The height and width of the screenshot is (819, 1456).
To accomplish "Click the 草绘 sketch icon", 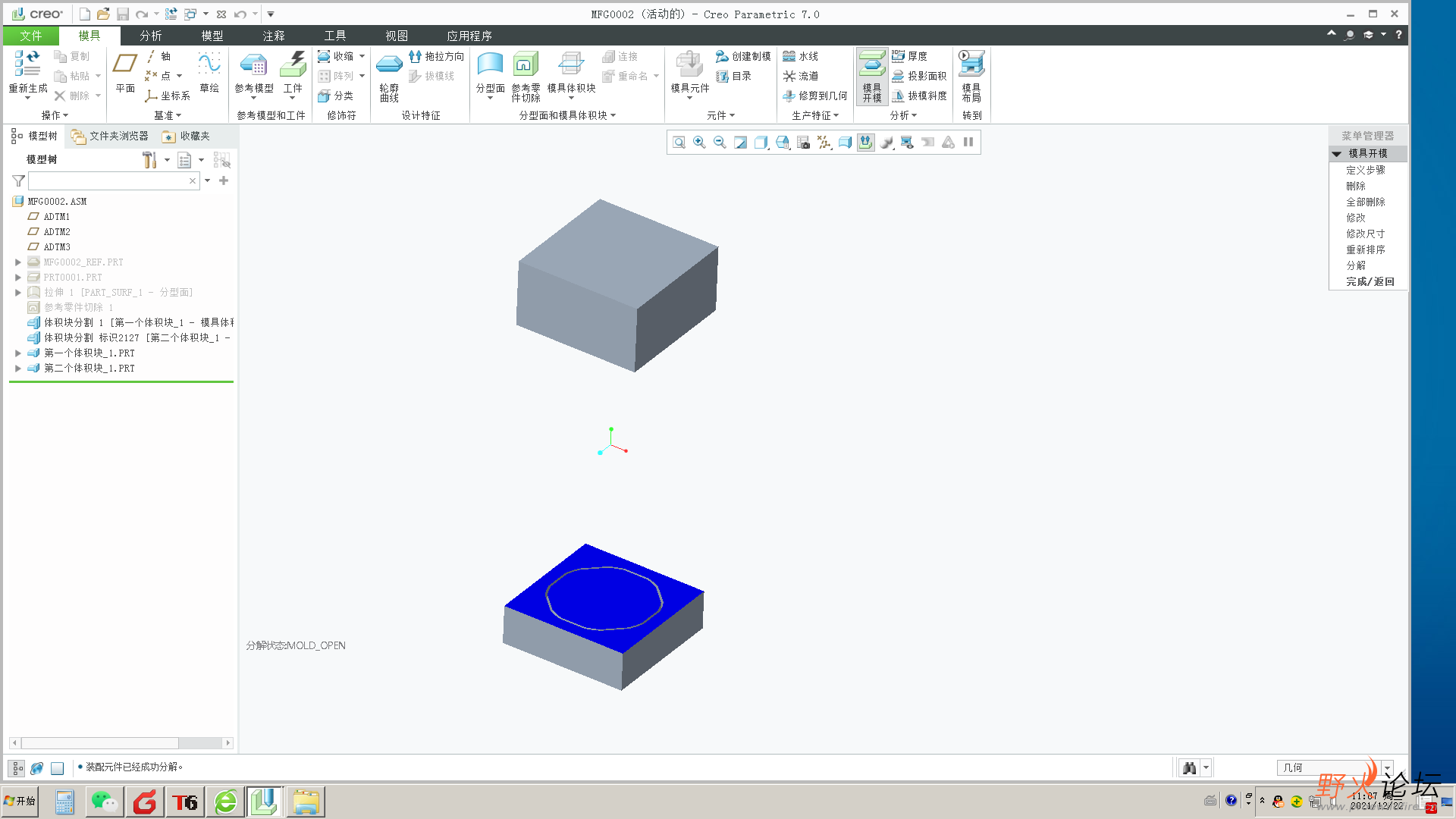I will click(x=209, y=73).
